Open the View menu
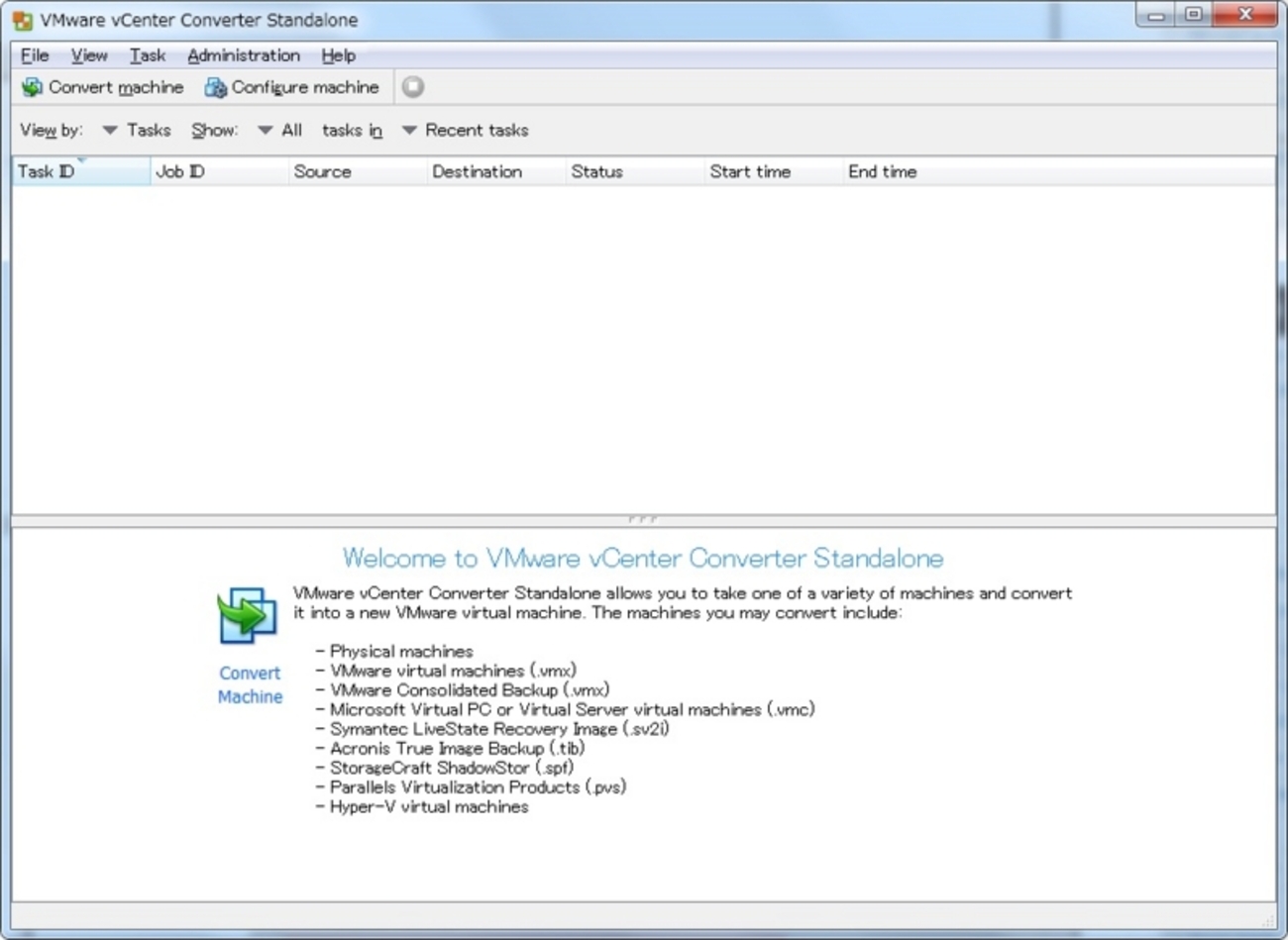This screenshot has width=1288, height=940. tap(89, 55)
